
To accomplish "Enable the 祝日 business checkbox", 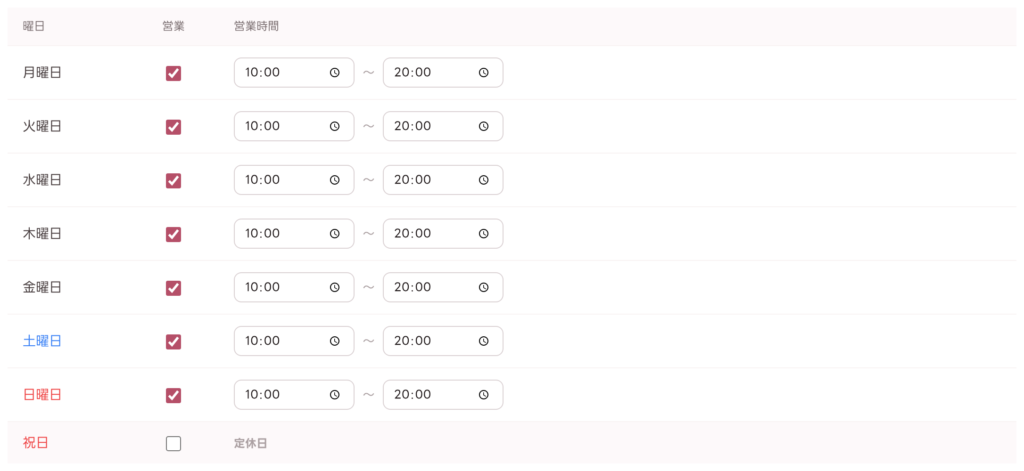I will (173, 444).
